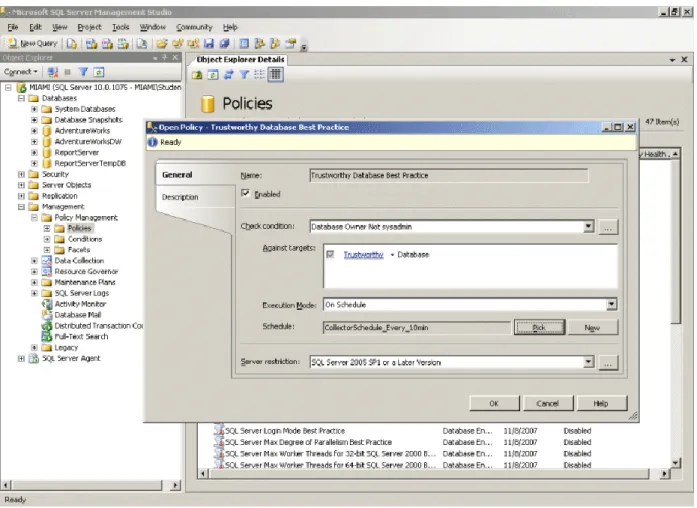
Task: Click the Help button in dialog
Action: [601, 404]
